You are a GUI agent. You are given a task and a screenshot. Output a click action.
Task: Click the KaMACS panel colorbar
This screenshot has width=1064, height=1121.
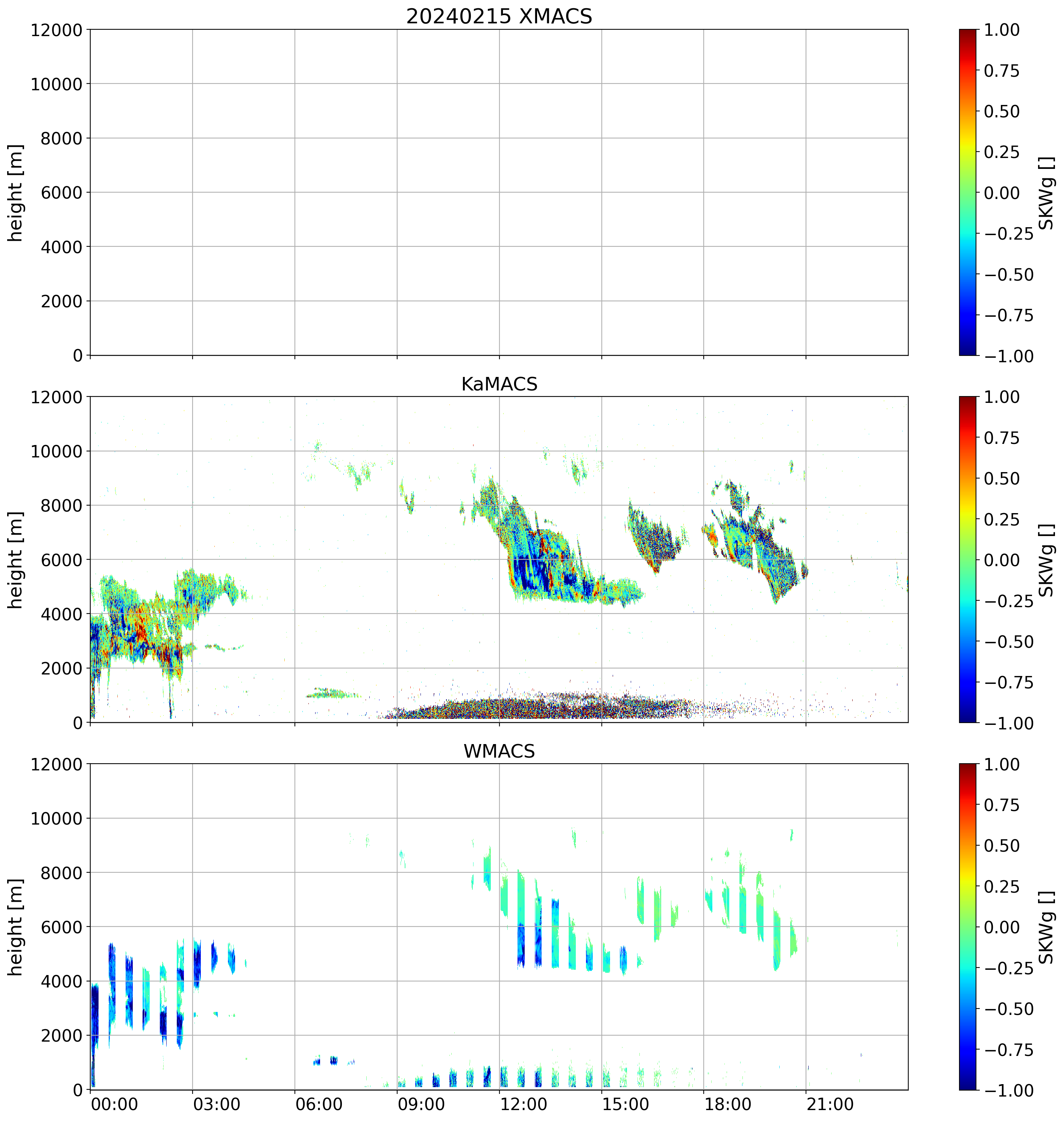(x=968, y=559)
